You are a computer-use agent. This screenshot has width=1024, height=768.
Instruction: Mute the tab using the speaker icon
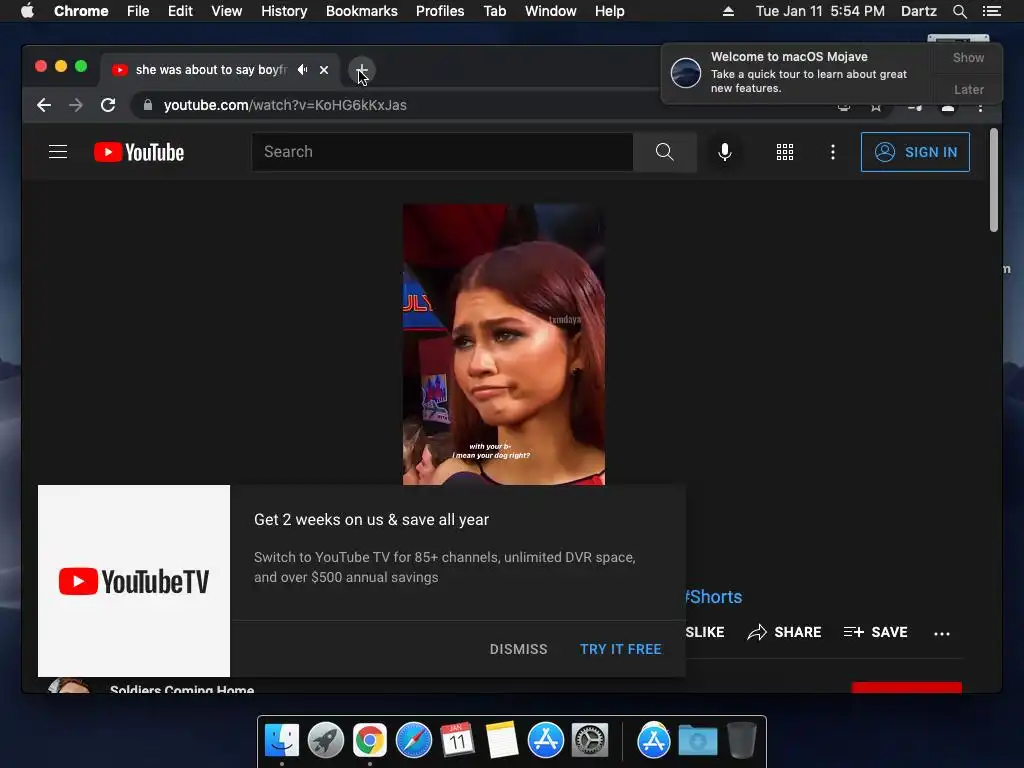coord(302,69)
